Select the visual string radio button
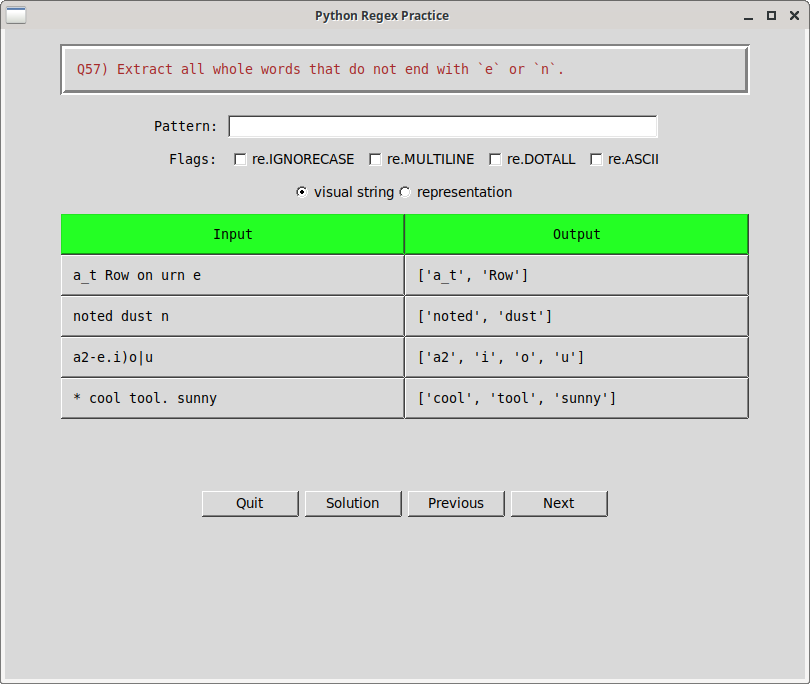Viewport: 810px width, 684px height. (x=301, y=192)
